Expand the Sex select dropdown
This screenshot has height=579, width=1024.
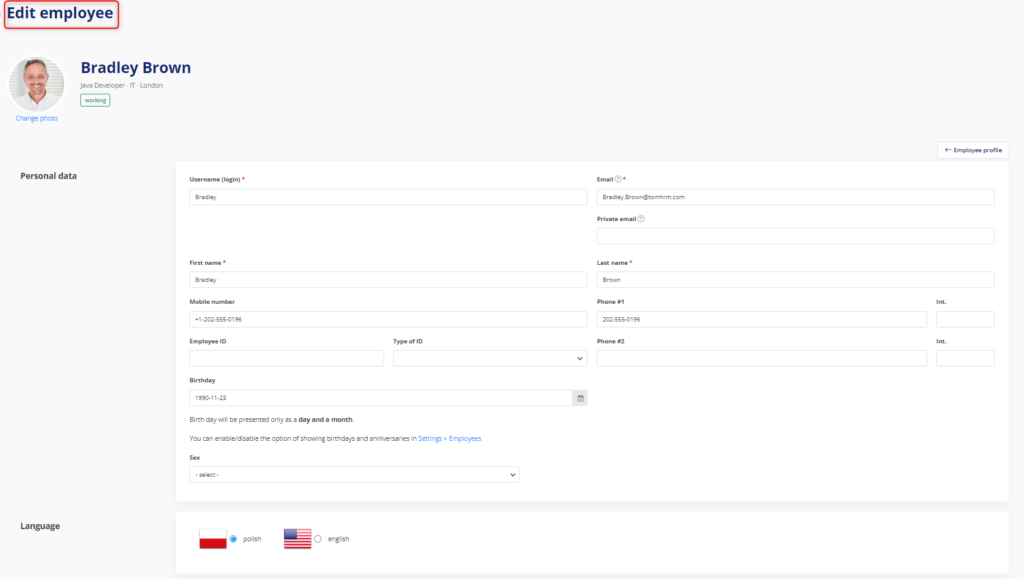click(x=354, y=474)
